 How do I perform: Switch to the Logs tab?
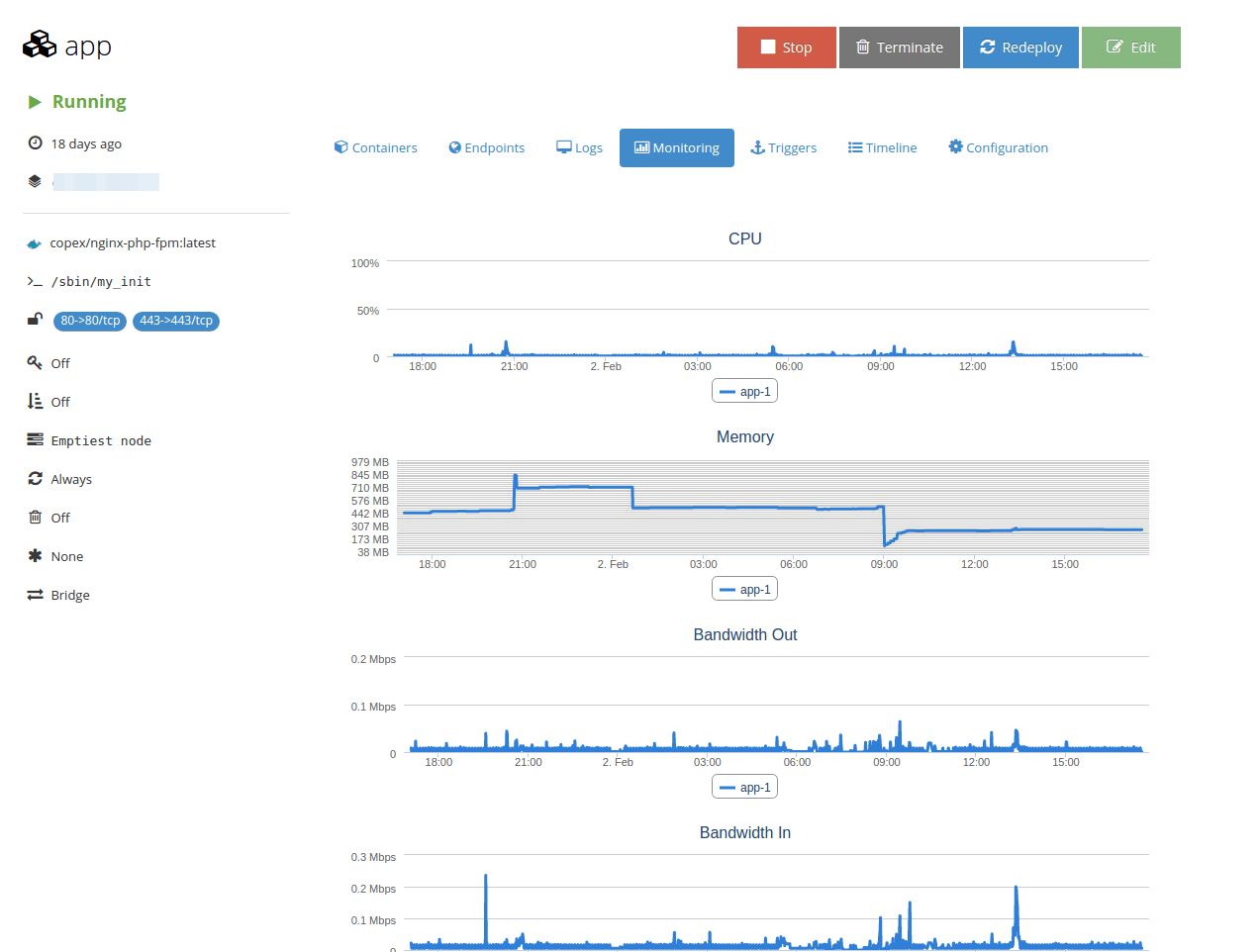(580, 147)
